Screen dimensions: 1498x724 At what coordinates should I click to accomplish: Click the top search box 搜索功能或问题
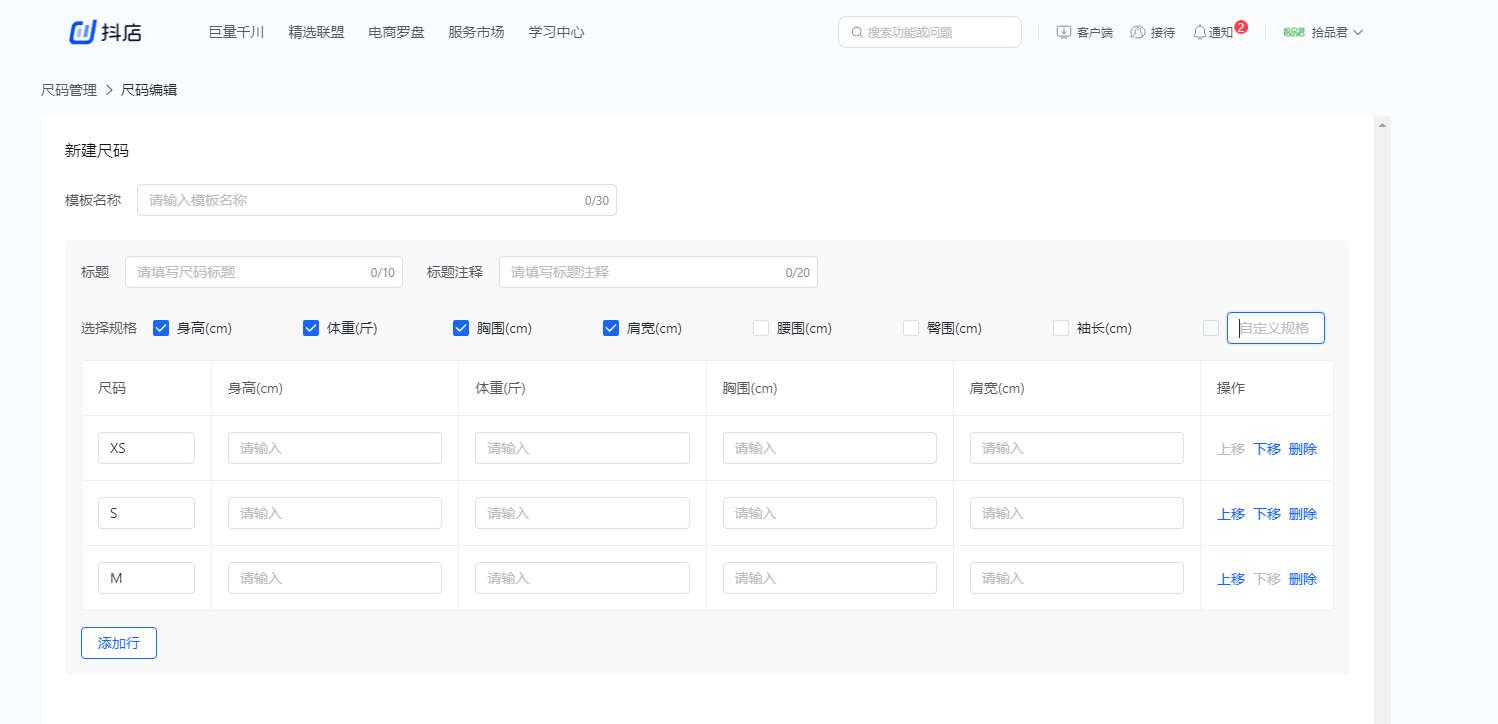click(x=930, y=32)
